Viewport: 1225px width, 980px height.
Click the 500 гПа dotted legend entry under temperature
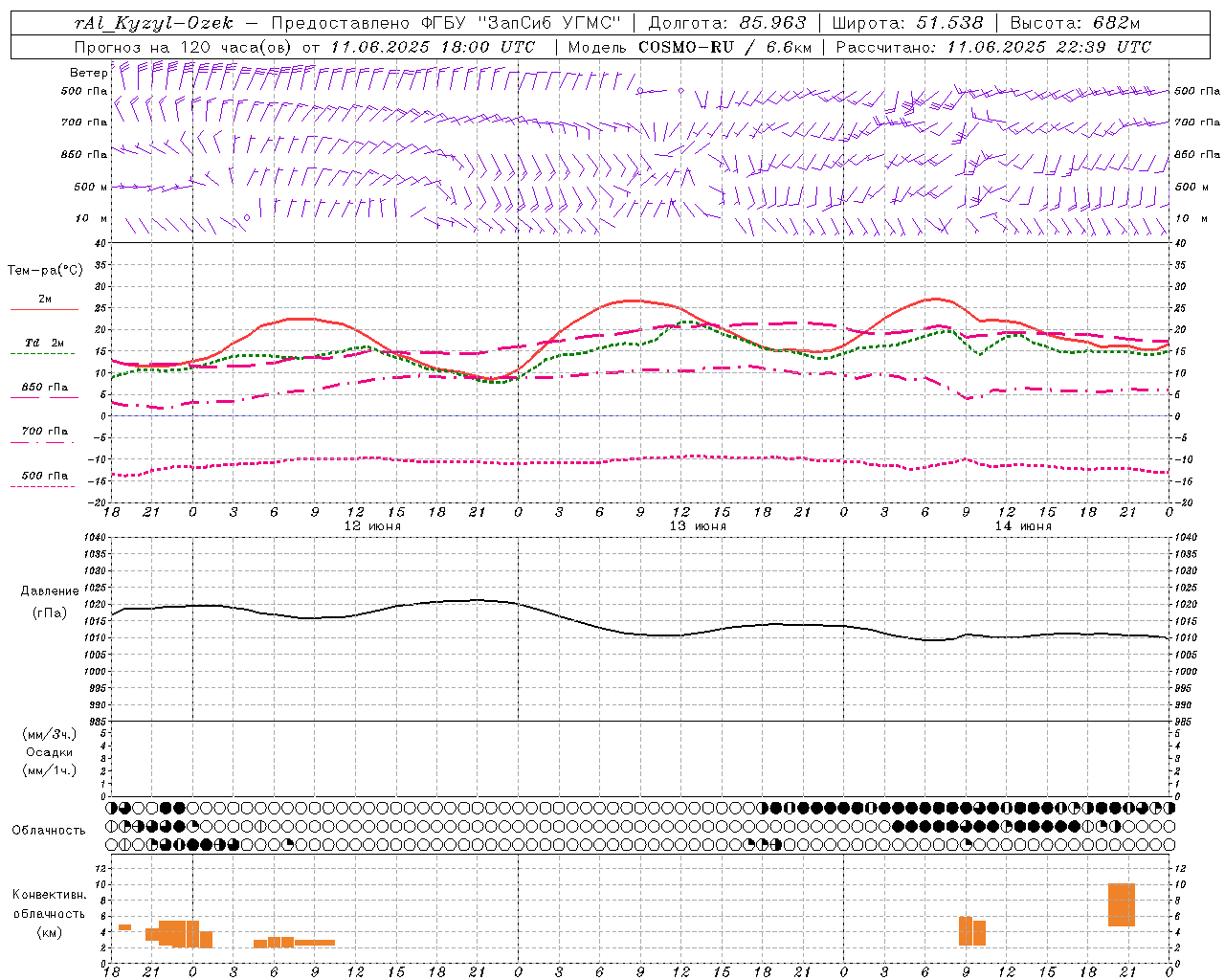[x=45, y=476]
